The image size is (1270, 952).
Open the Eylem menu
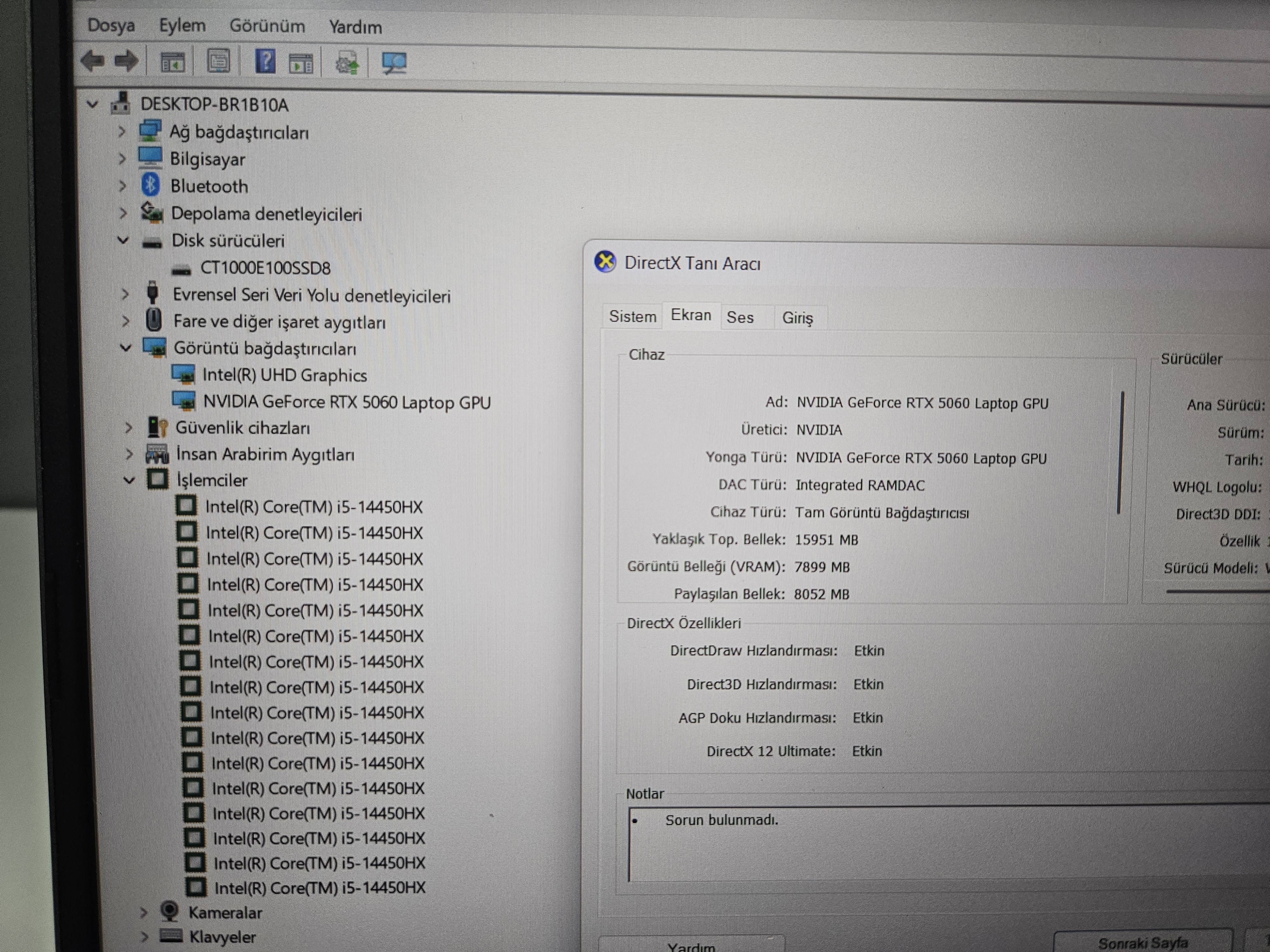[x=182, y=26]
